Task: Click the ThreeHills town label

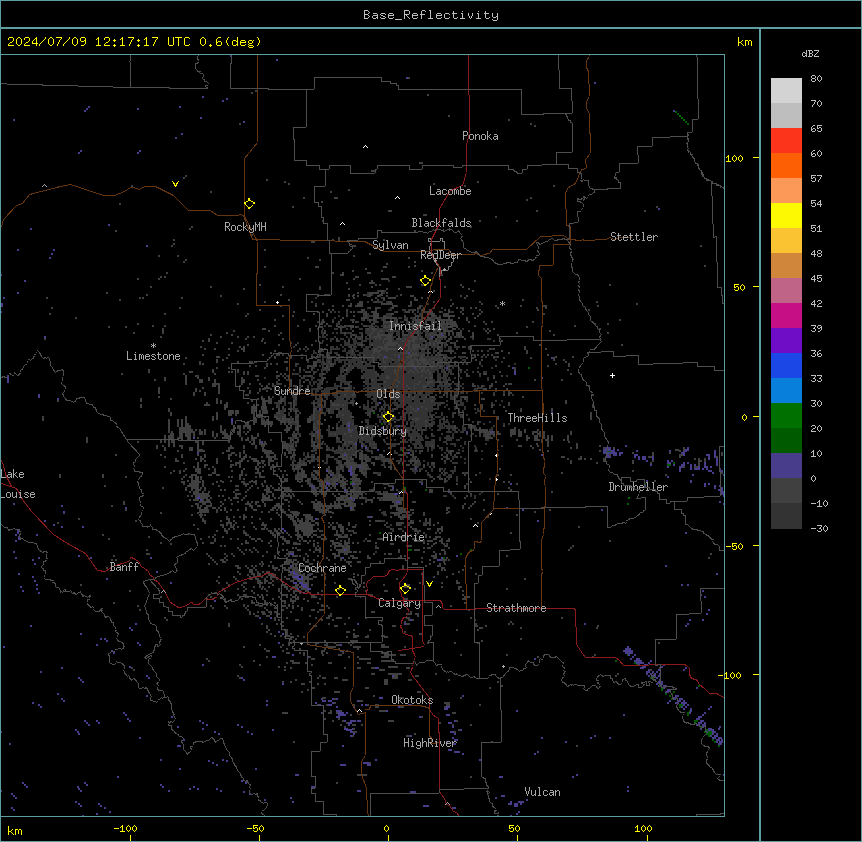Action: click(x=537, y=418)
